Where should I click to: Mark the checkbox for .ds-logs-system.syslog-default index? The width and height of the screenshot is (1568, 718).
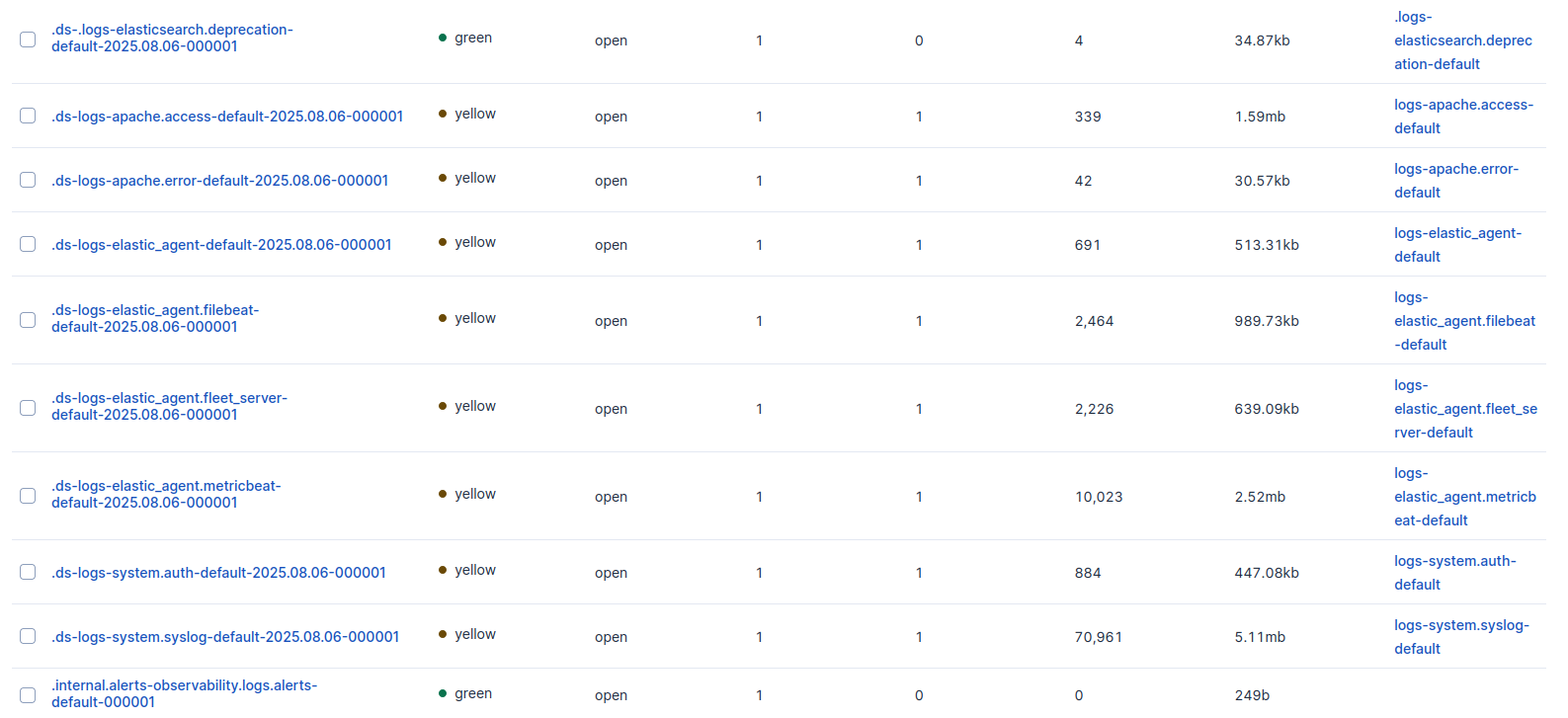click(28, 636)
